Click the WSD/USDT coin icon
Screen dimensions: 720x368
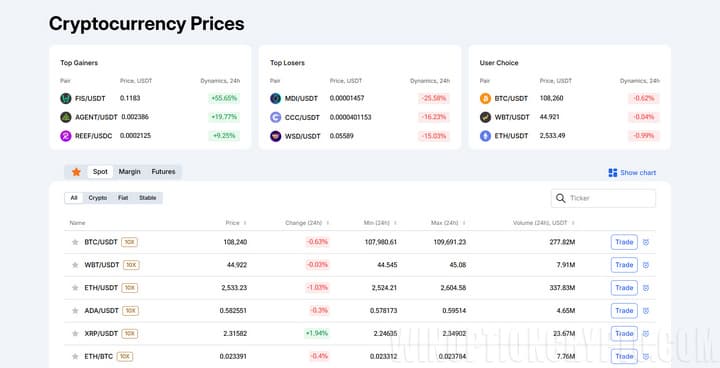[276, 136]
